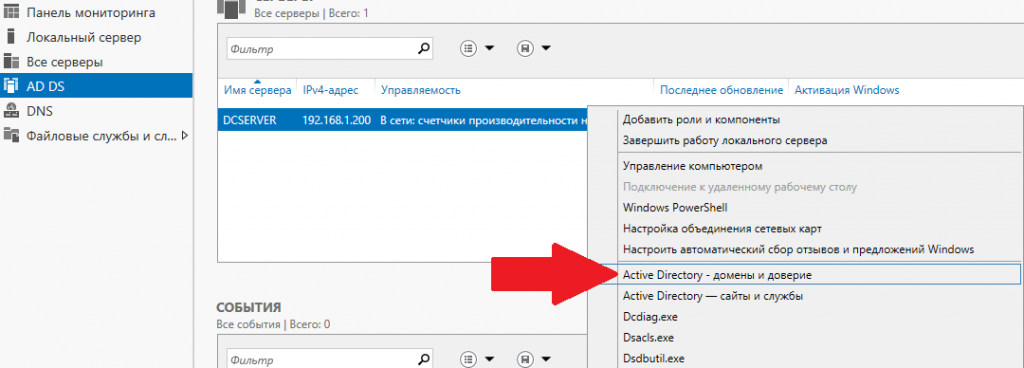This screenshot has height=368, width=1024.
Task: Open save query dropdown in events toolbar
Action: 534,359
